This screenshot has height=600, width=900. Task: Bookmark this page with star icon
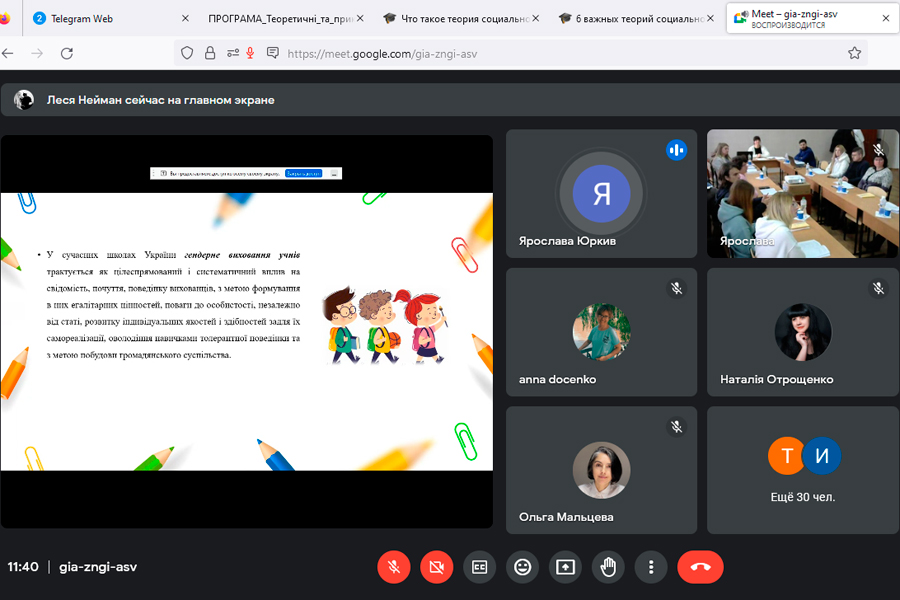(x=855, y=53)
